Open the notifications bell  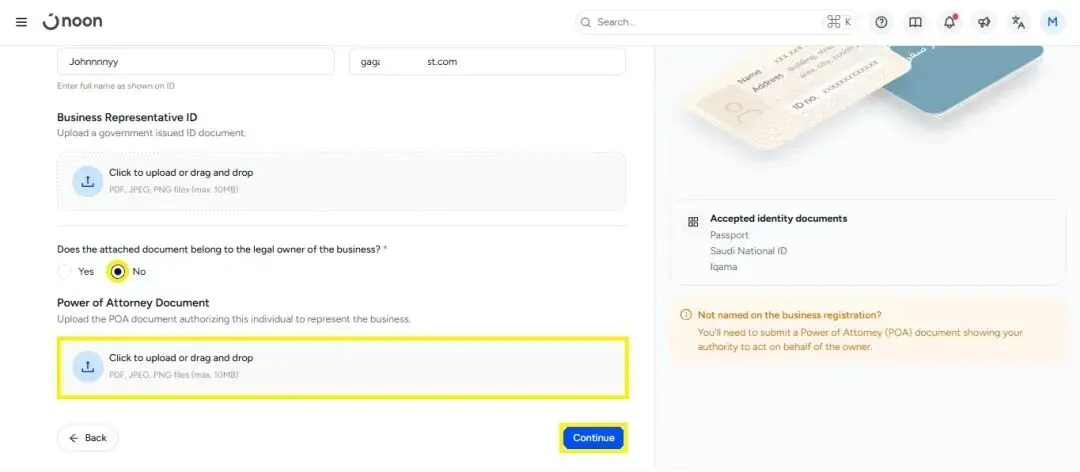pyautogui.click(x=950, y=22)
